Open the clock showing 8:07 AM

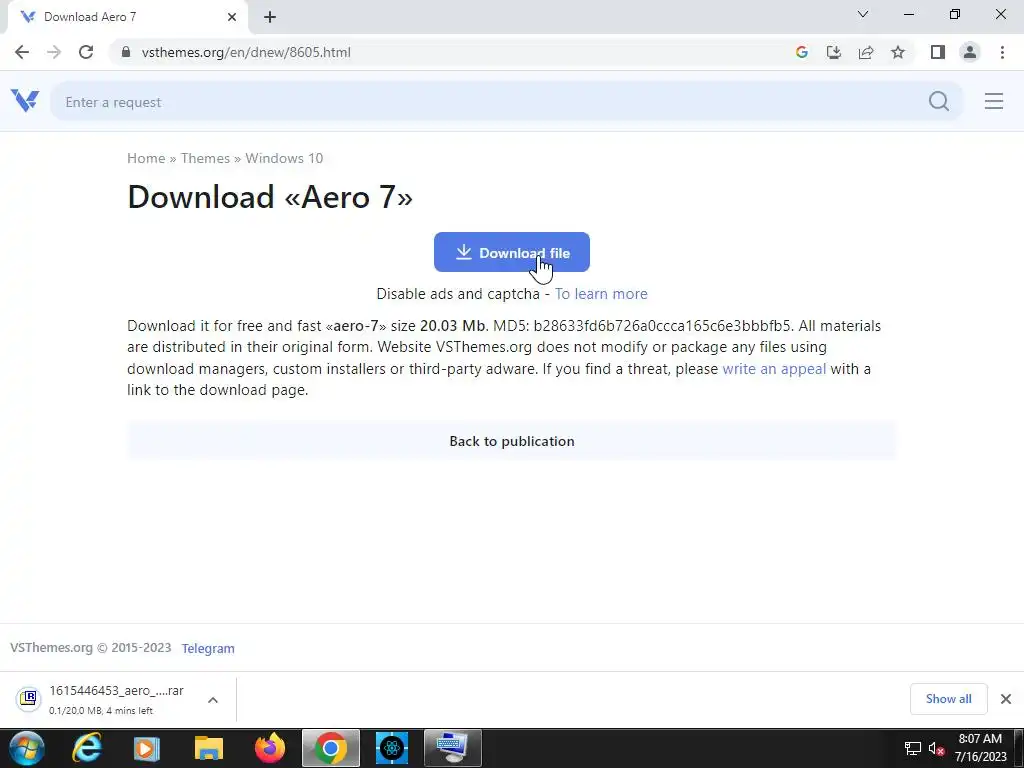[980, 748]
